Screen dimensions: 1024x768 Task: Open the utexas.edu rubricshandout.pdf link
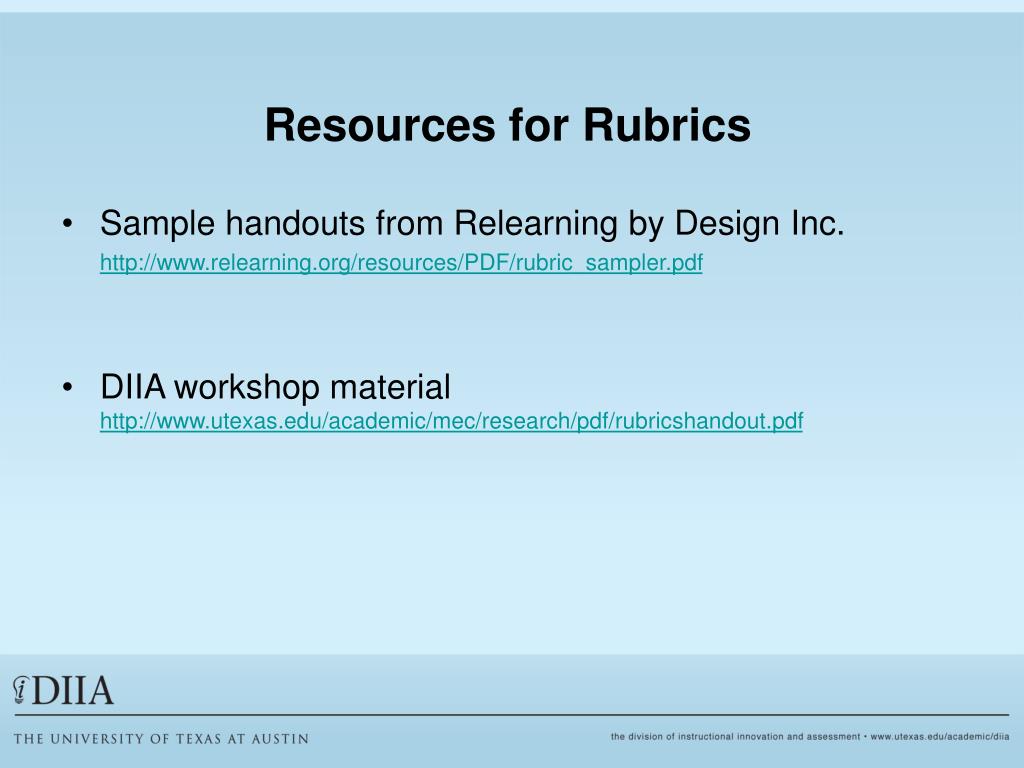(x=451, y=421)
